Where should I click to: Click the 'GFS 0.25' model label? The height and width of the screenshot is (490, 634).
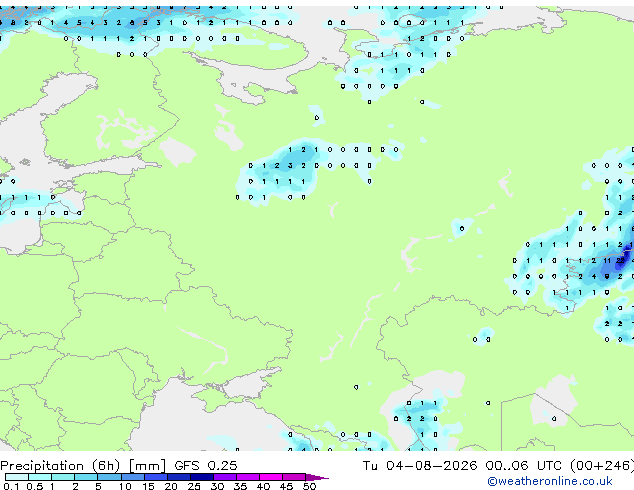[206, 466]
